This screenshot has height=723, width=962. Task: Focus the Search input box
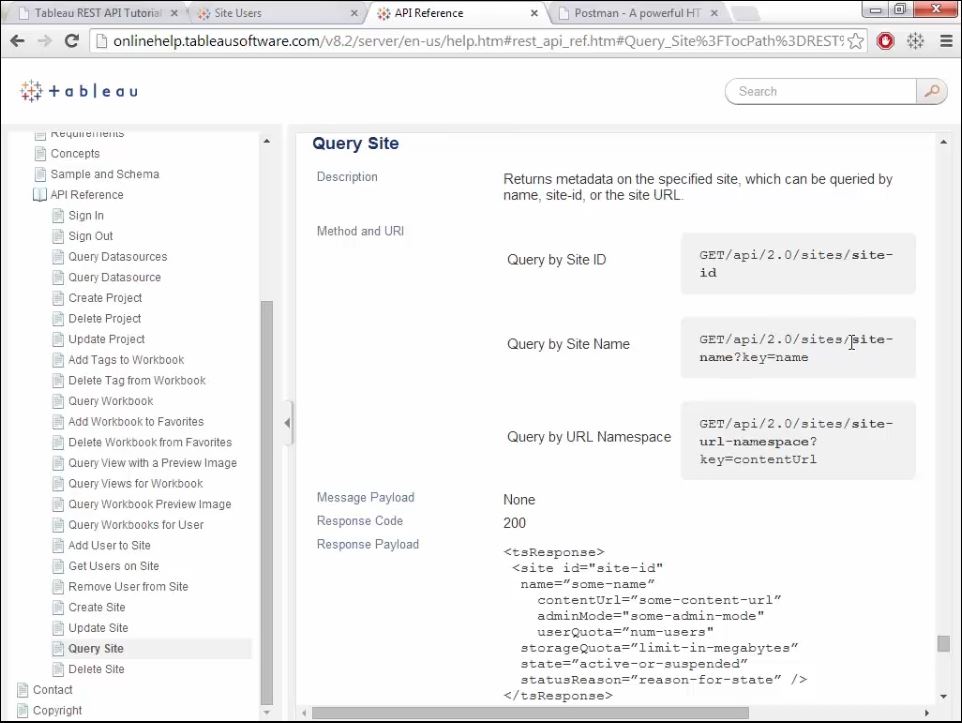tap(821, 91)
